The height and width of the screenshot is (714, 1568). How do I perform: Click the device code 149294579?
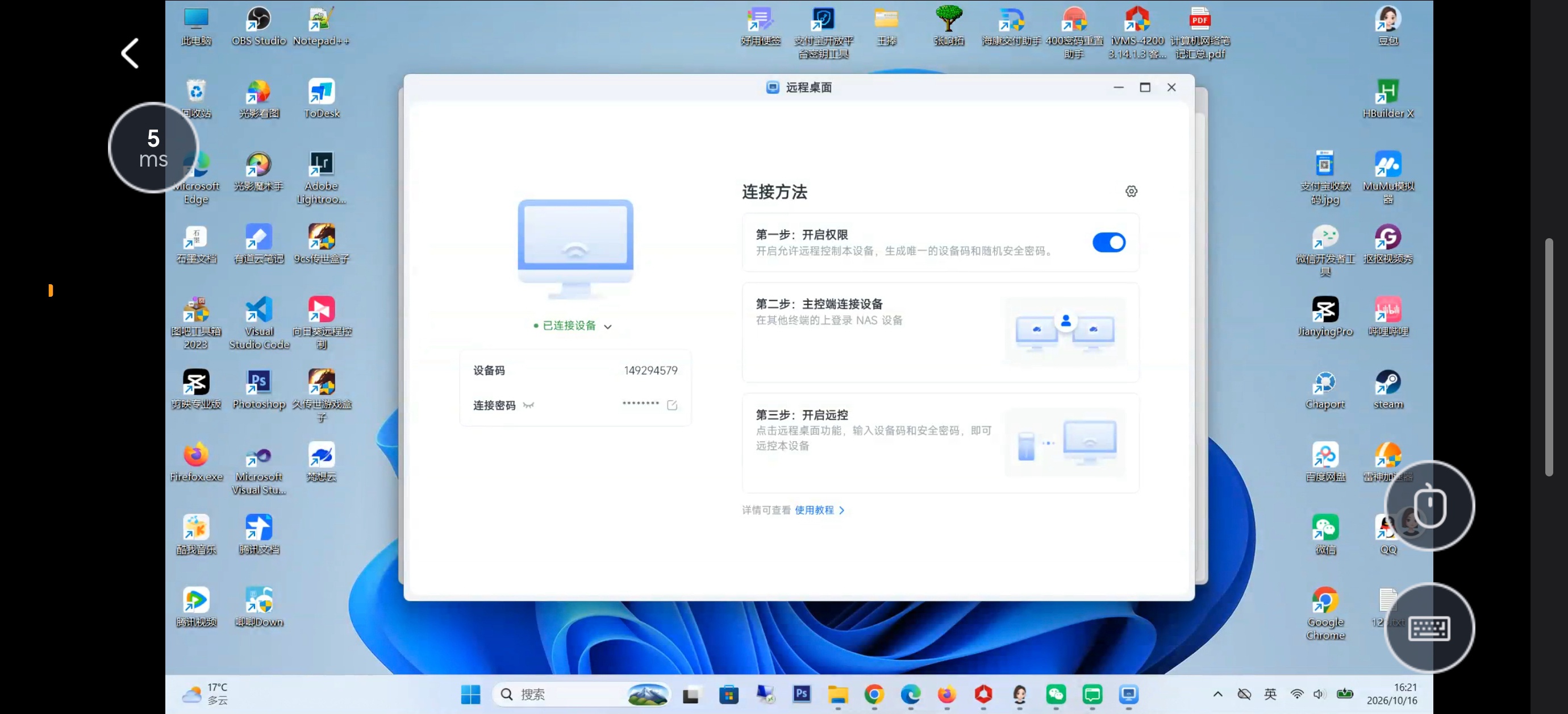650,371
